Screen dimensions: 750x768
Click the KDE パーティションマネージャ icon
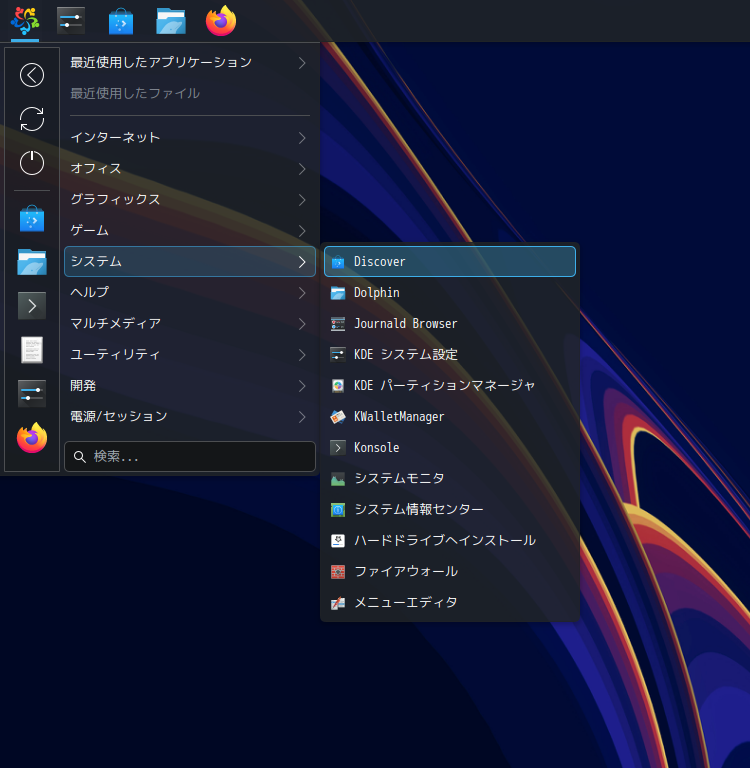pos(338,386)
